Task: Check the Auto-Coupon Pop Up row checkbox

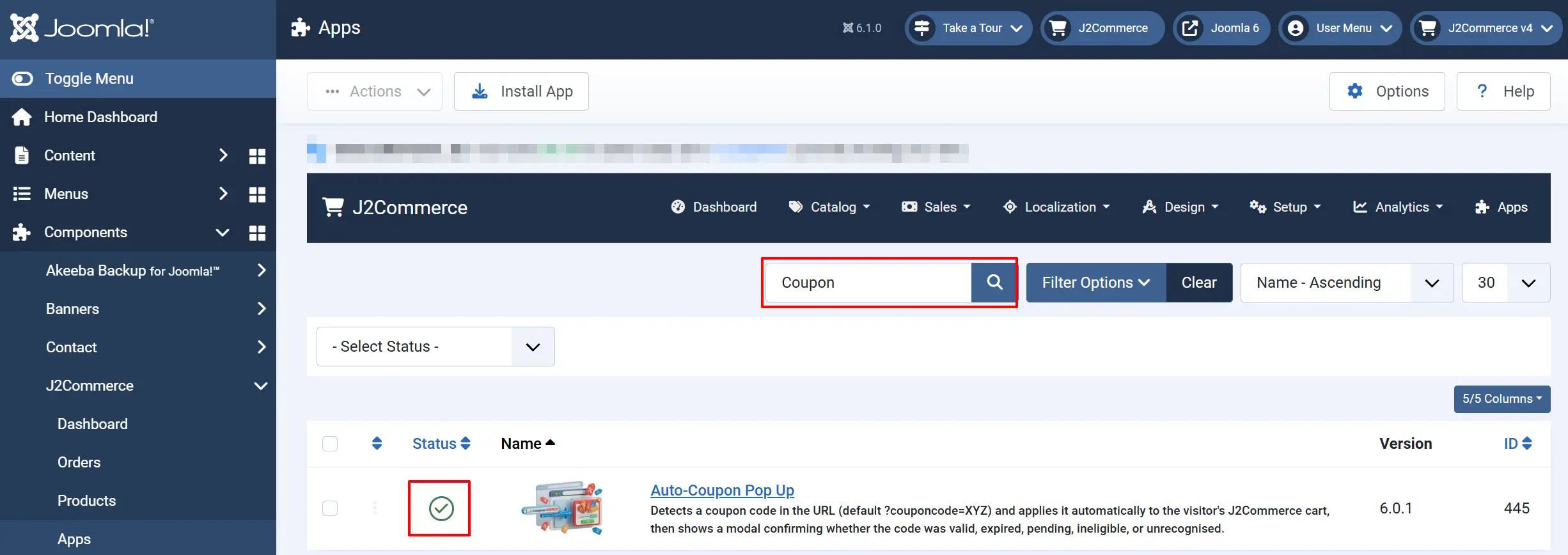Action: pyautogui.click(x=330, y=508)
